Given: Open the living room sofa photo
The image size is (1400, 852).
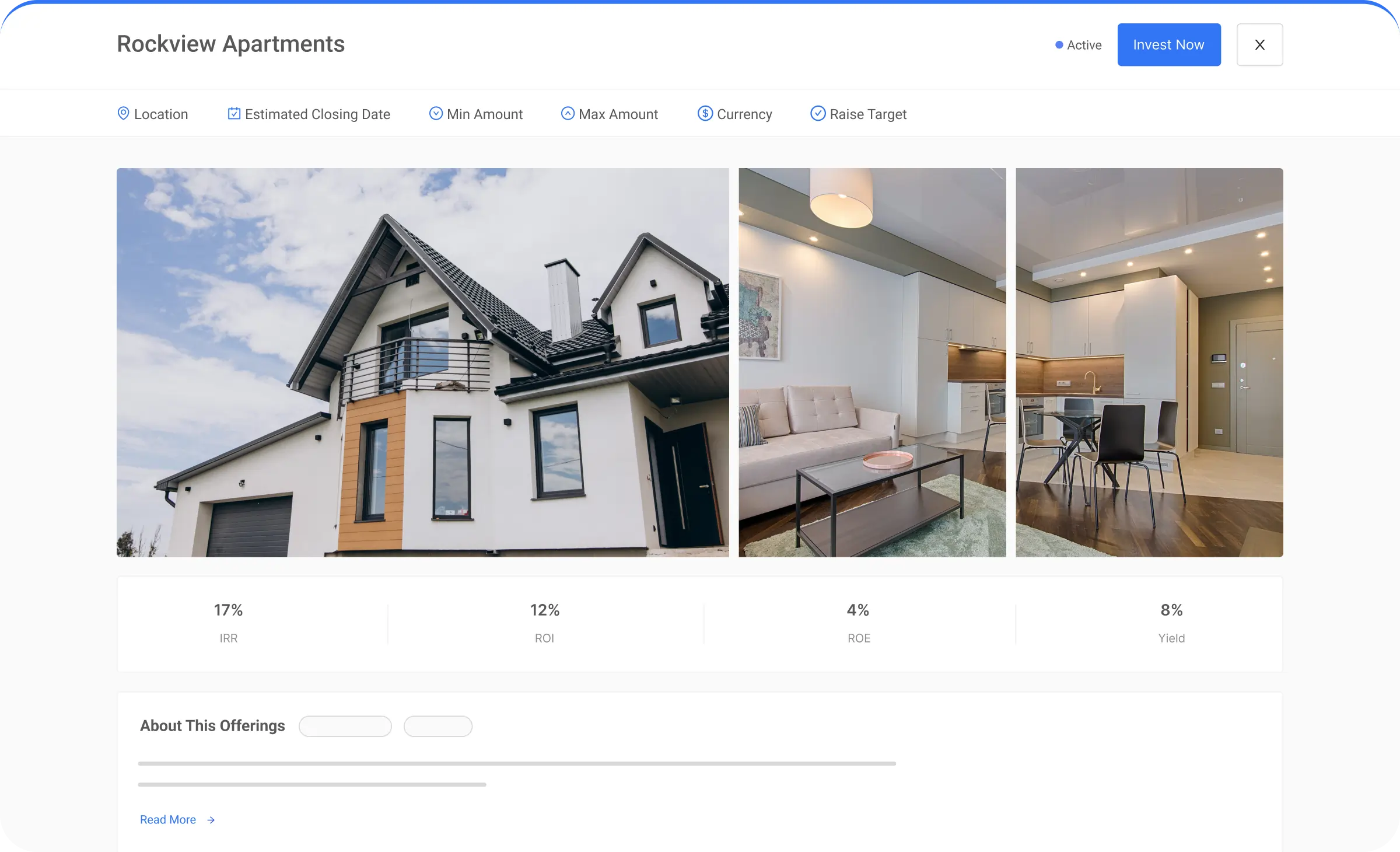Looking at the screenshot, I should [x=872, y=362].
